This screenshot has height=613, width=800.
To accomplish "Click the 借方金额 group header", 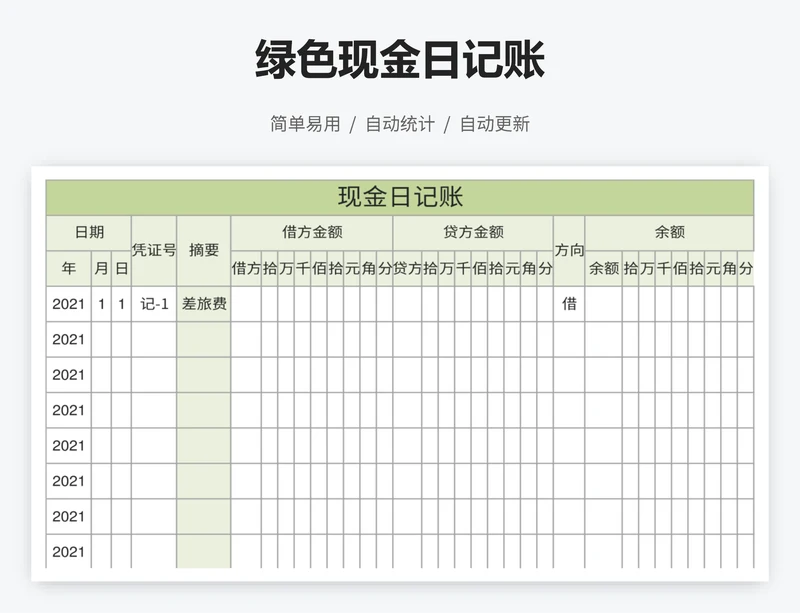I will (312, 233).
